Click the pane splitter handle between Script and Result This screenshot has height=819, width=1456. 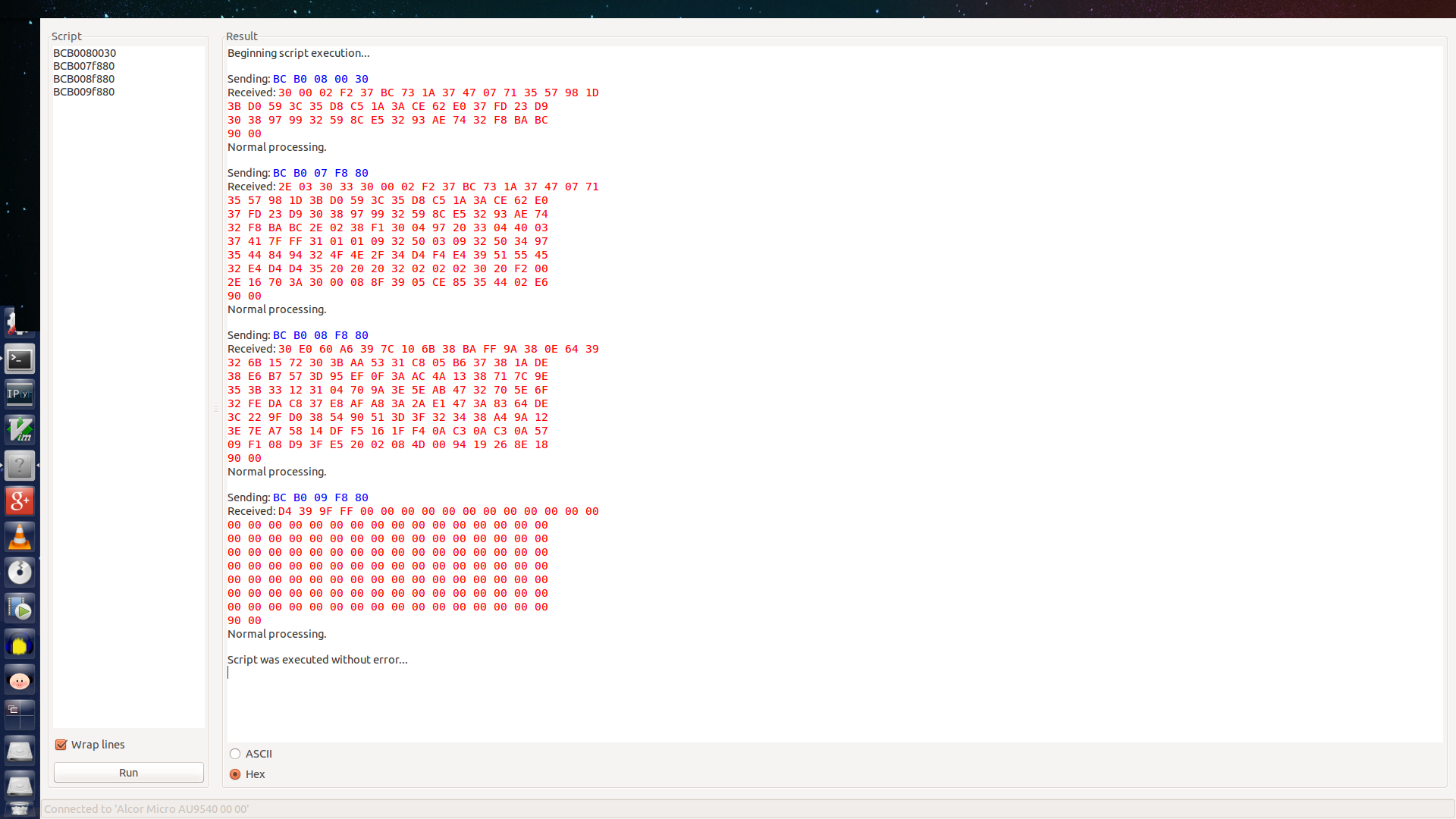click(x=216, y=409)
